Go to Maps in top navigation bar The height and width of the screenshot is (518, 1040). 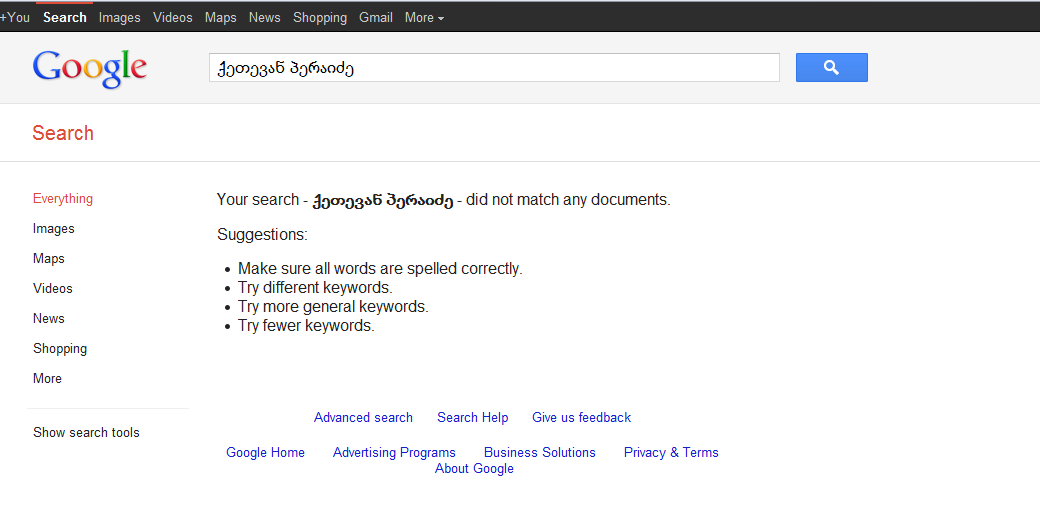[221, 17]
